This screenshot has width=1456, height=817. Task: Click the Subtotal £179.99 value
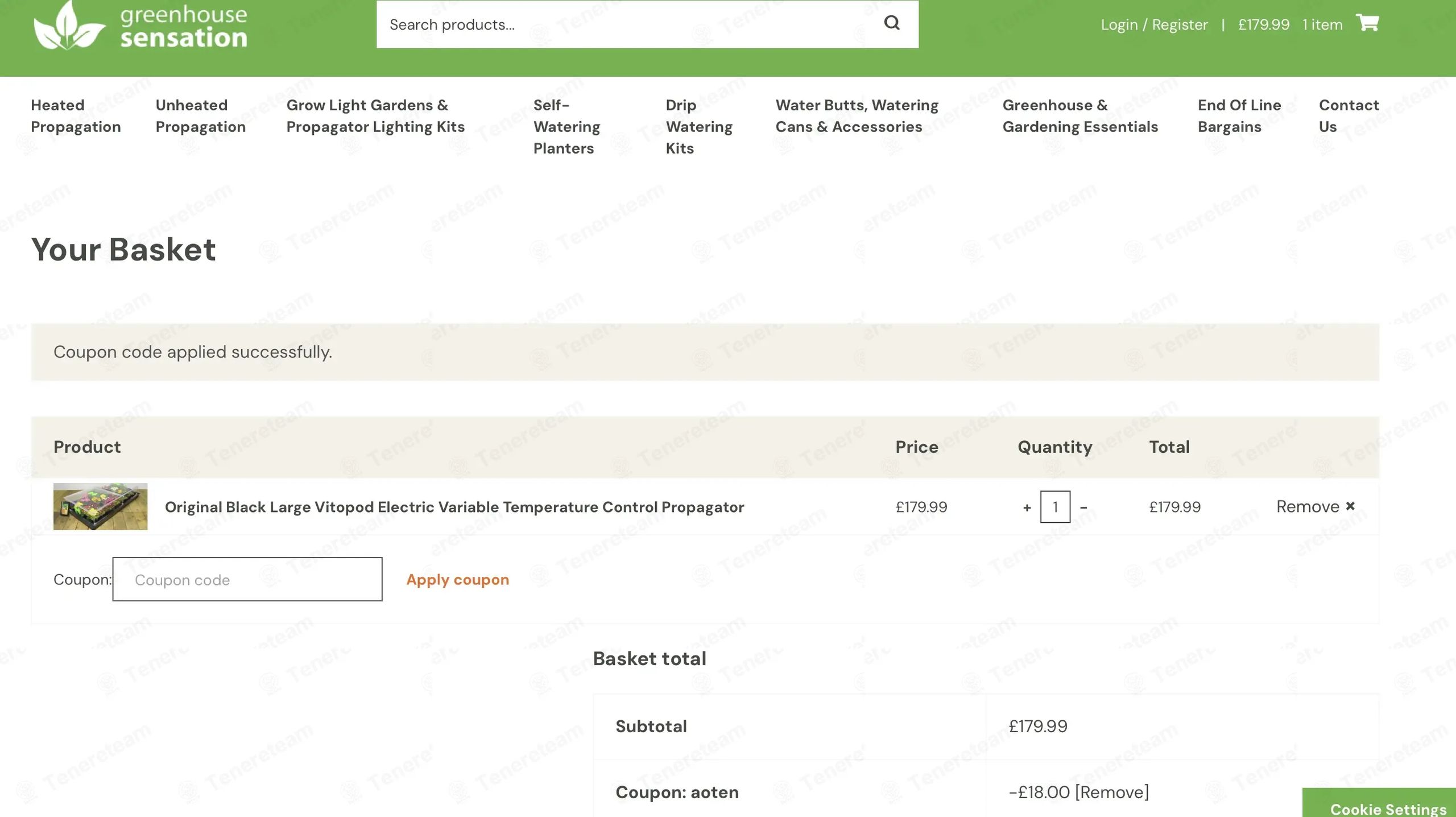click(1038, 726)
